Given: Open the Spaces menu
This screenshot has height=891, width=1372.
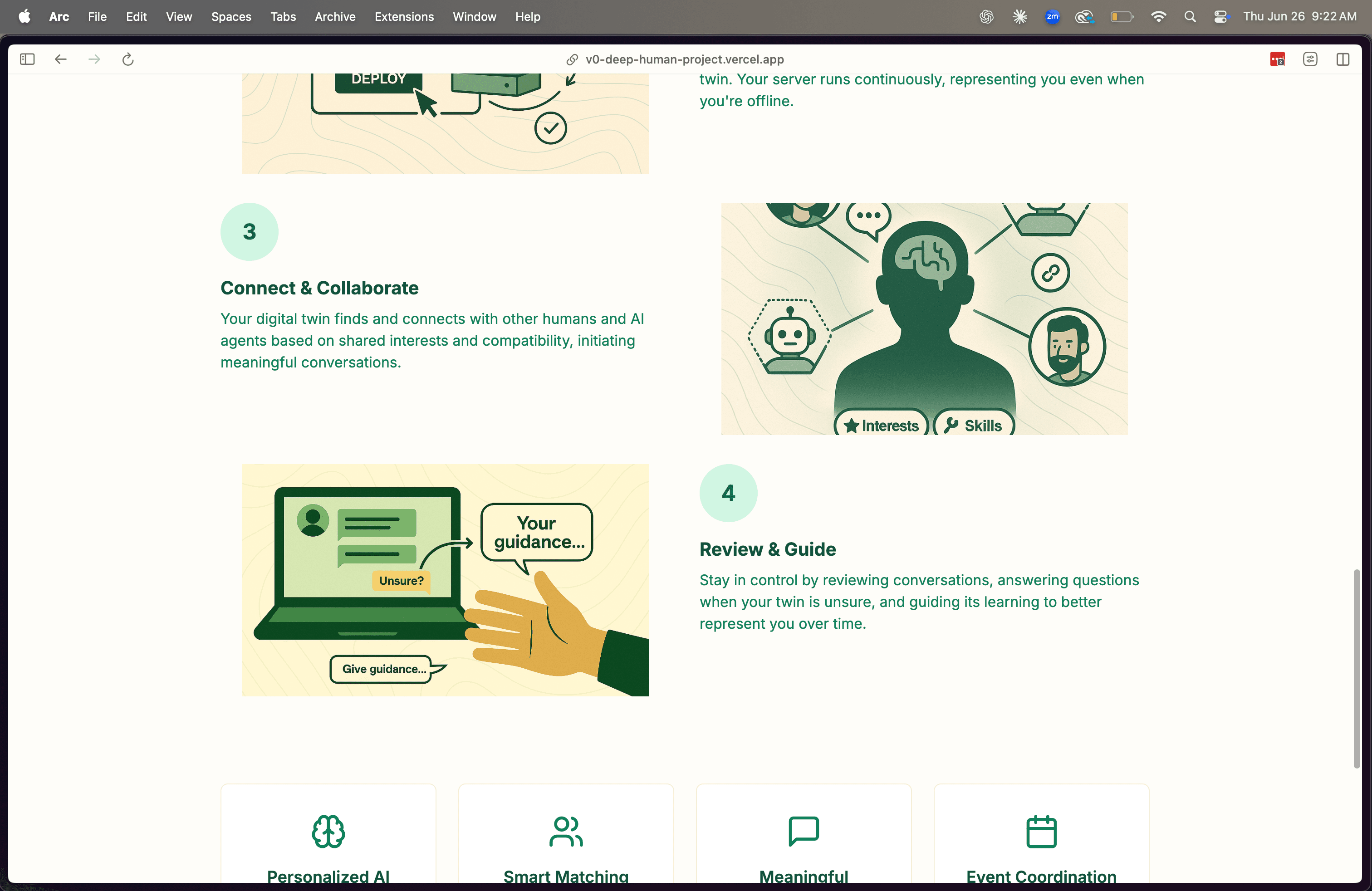Looking at the screenshot, I should pos(231,16).
